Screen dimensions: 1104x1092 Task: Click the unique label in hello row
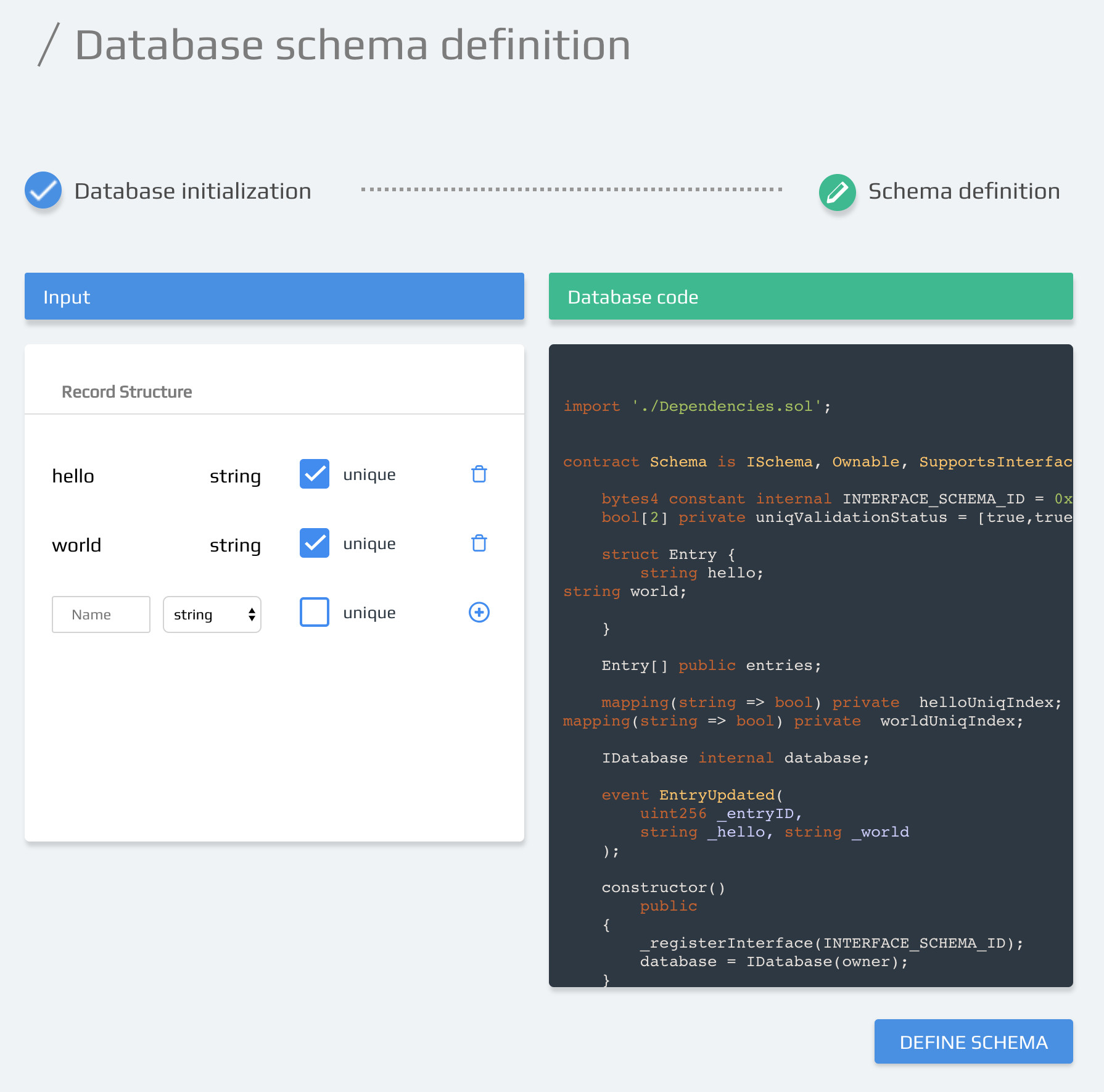(369, 475)
